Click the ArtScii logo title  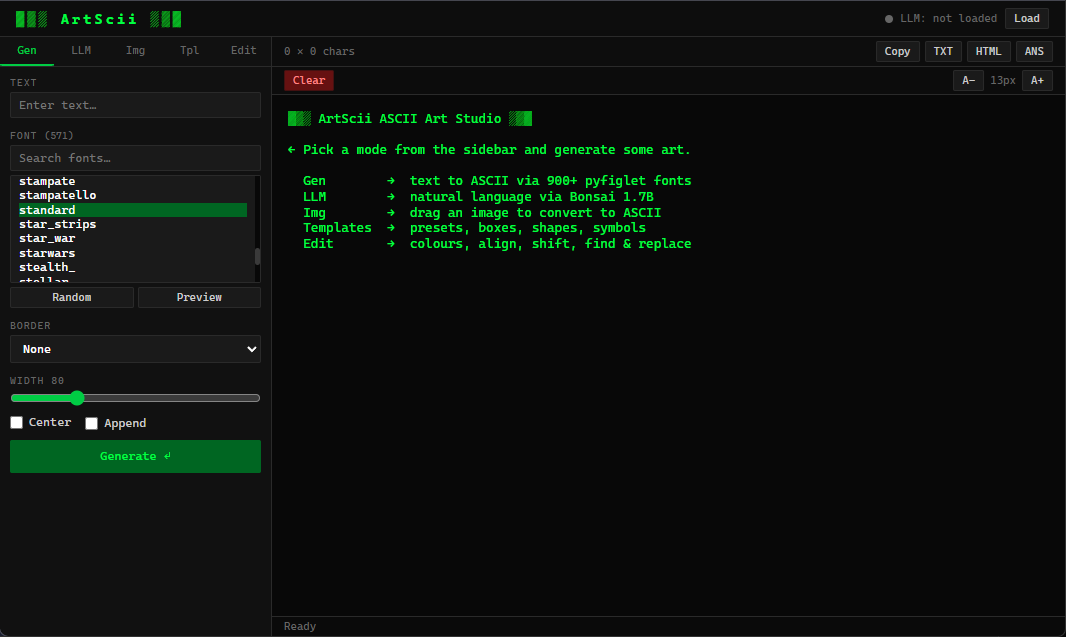[99, 19]
